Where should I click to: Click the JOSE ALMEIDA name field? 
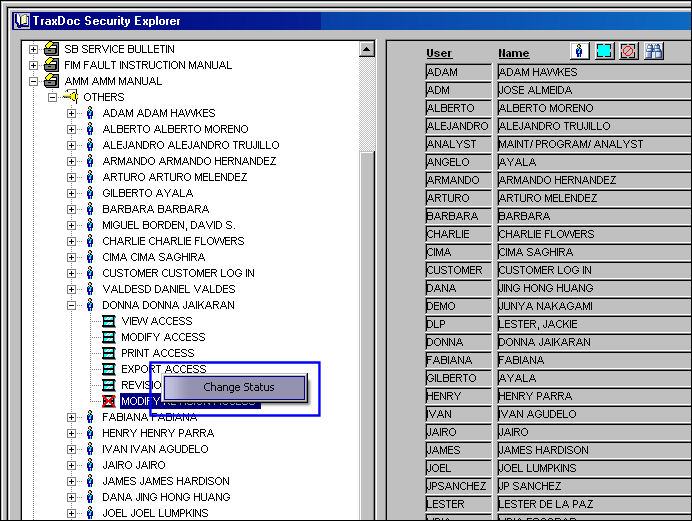[x=594, y=90]
